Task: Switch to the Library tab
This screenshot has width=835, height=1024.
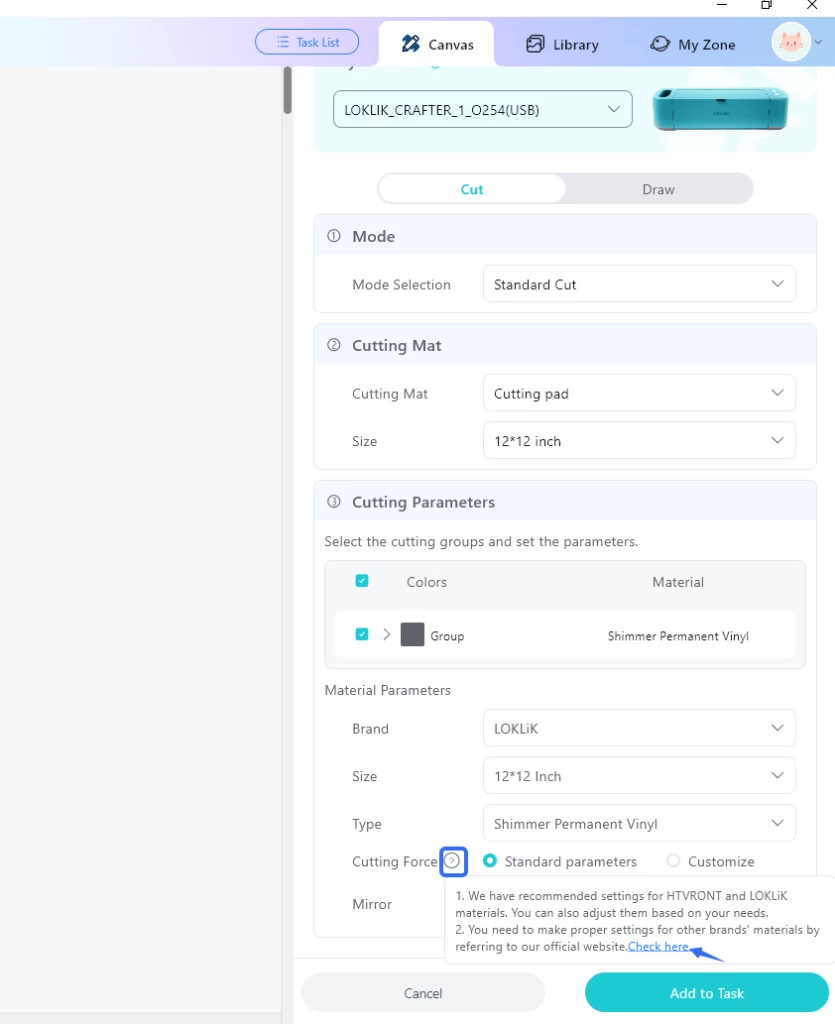Action: [x=563, y=44]
